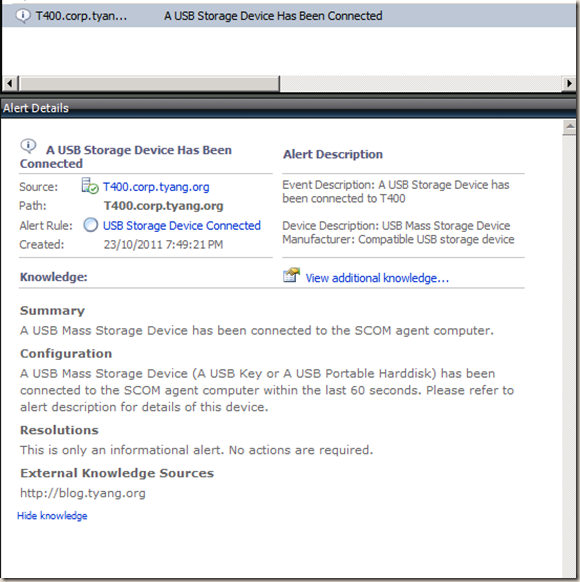The image size is (580, 582).
Task: Click the Alert Details panel header
Action: [x=289, y=108]
